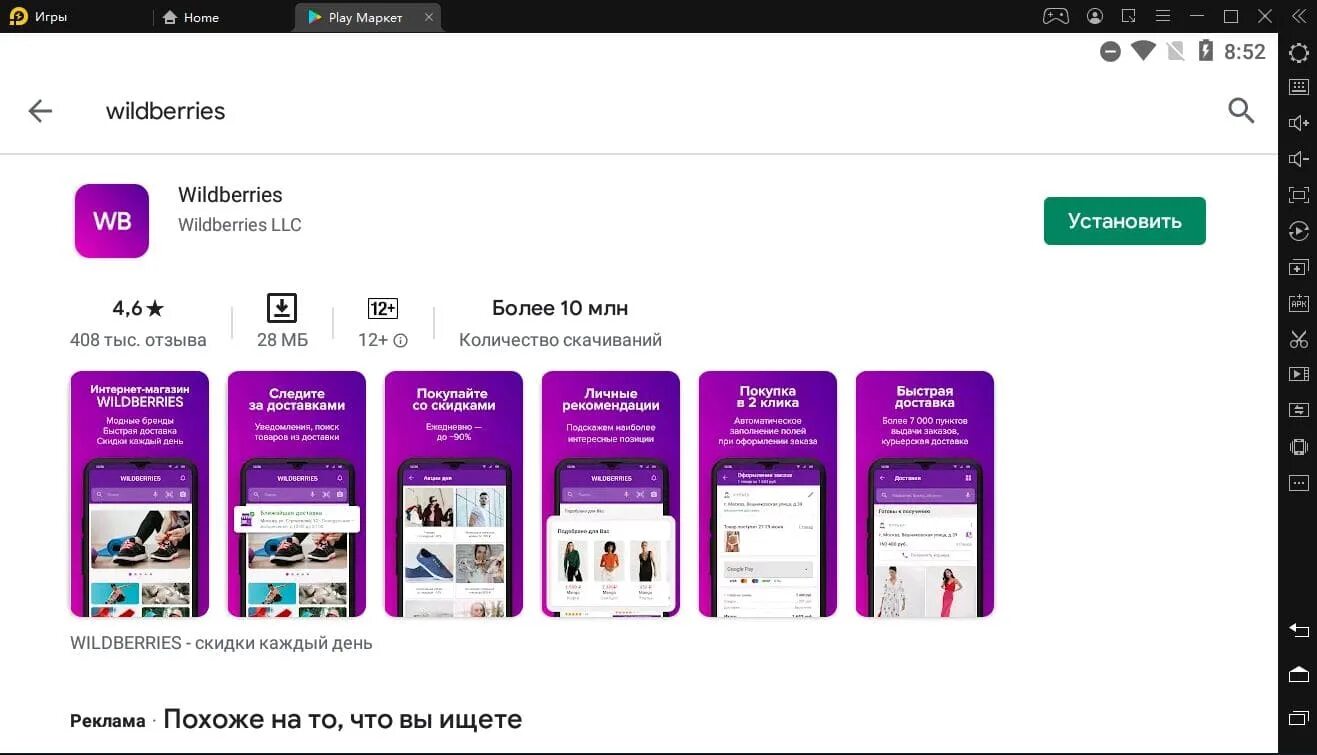Open Wildberries purple WB app icon

click(x=112, y=221)
